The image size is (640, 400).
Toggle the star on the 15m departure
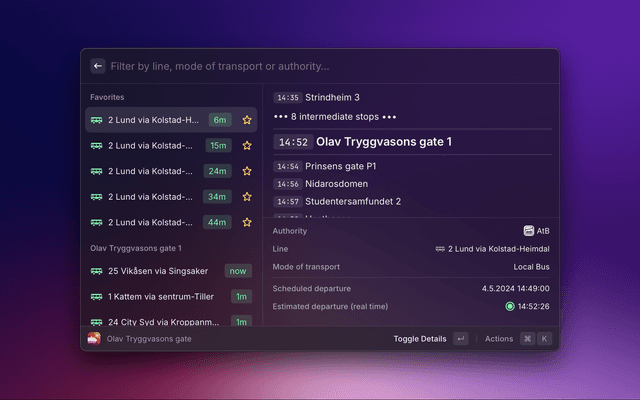pyautogui.click(x=247, y=146)
